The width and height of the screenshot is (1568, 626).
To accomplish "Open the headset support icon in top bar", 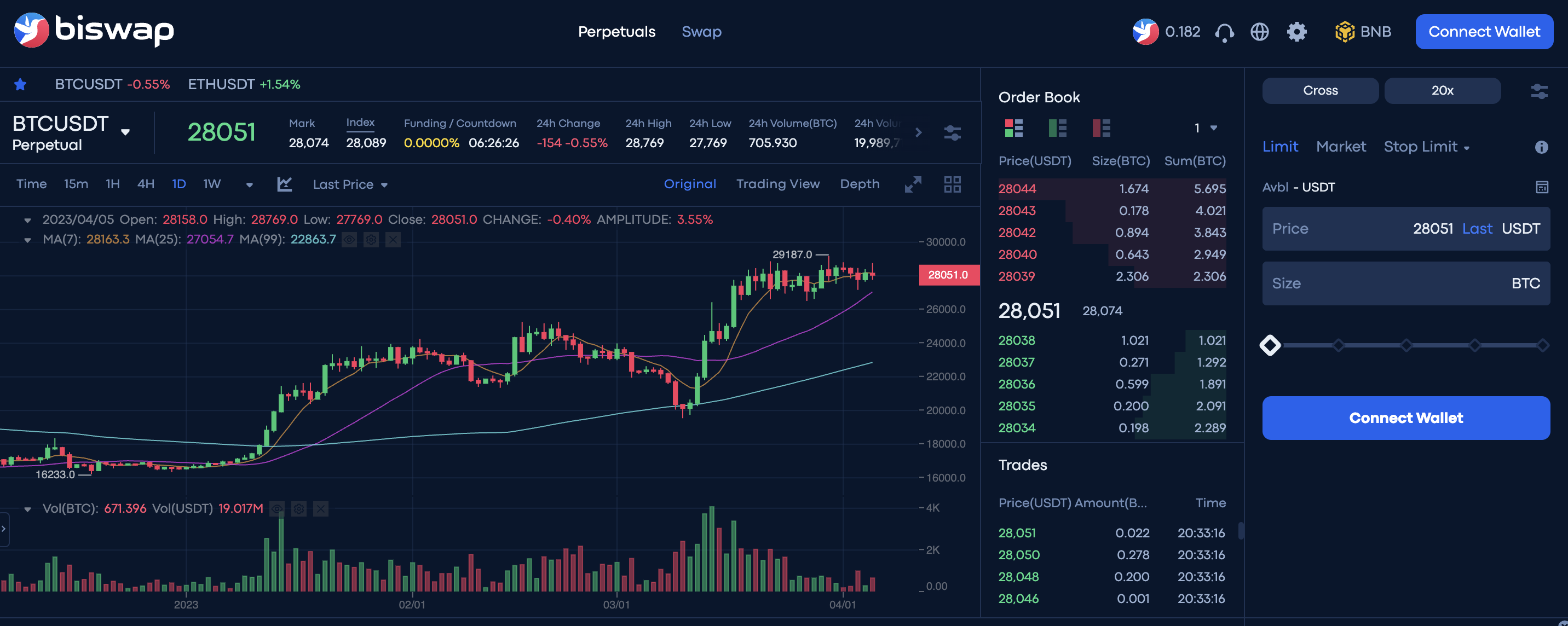I will point(1224,32).
